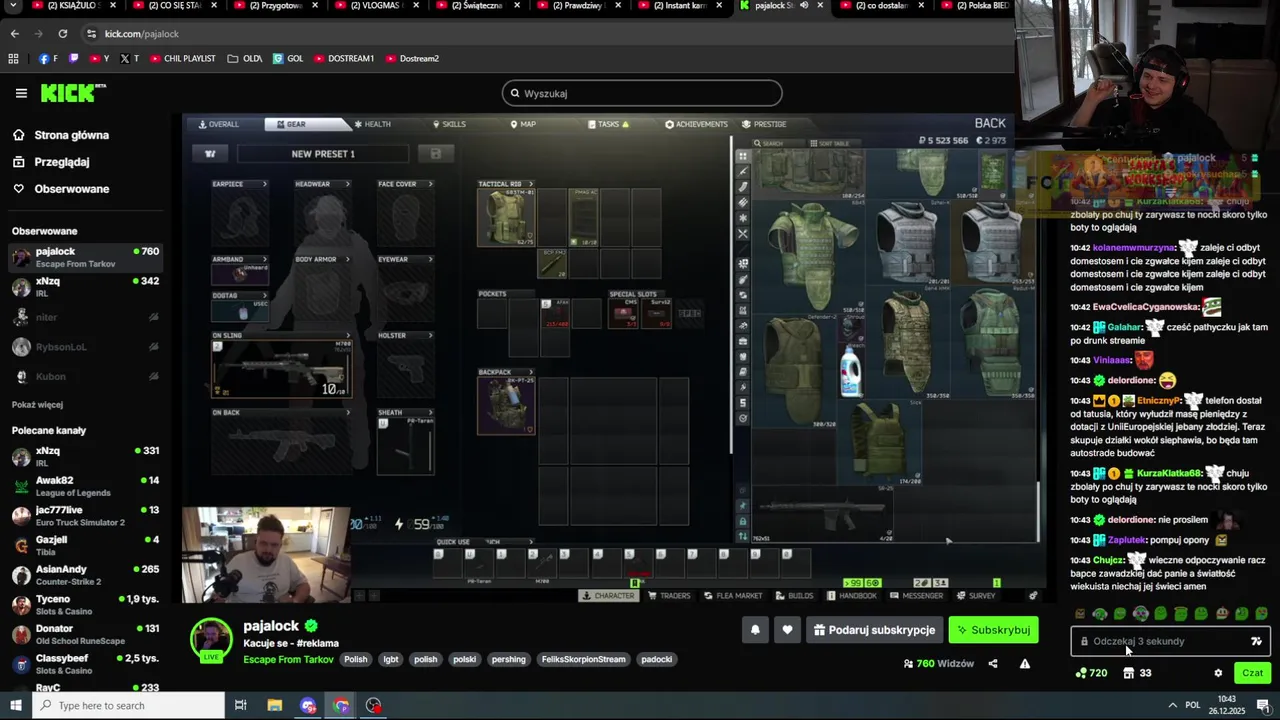Share the stream via share icon

(x=993, y=663)
